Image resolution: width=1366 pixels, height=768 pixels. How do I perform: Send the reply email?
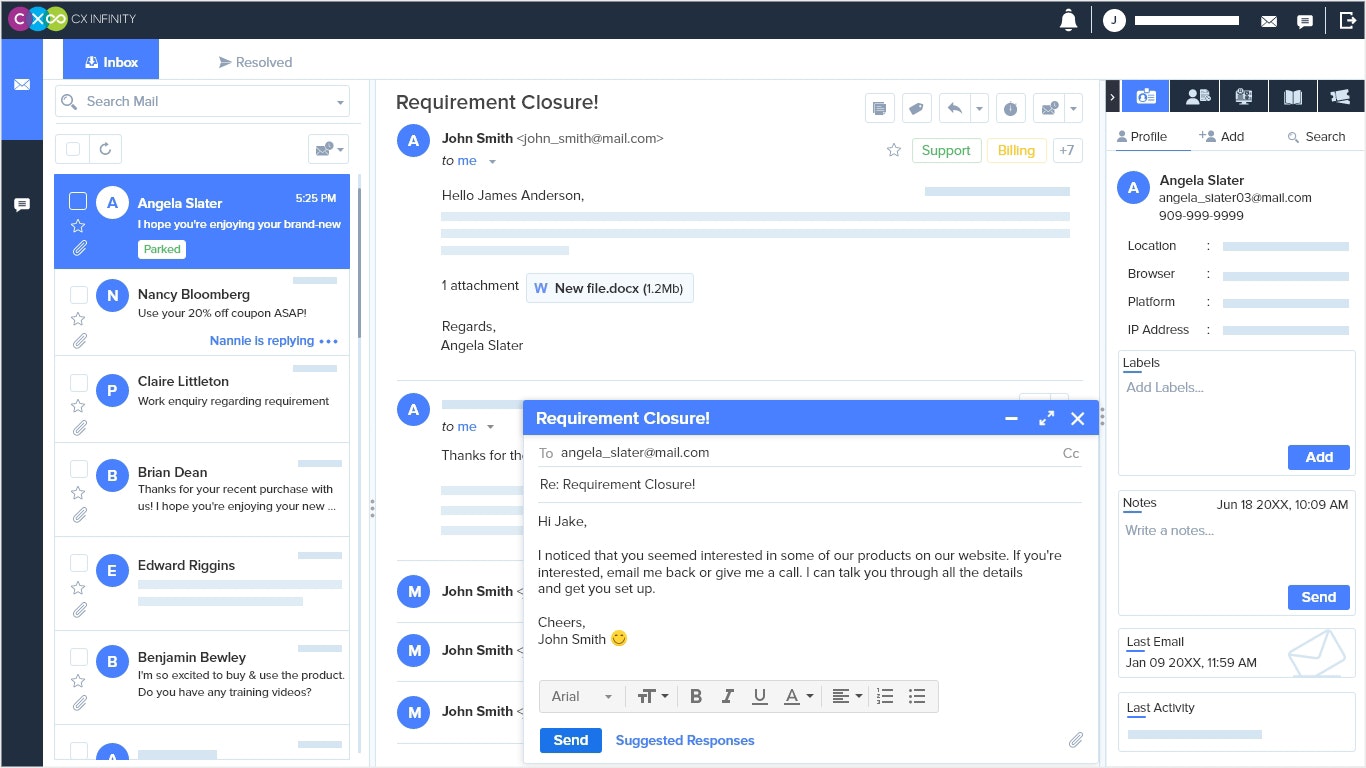pos(571,740)
